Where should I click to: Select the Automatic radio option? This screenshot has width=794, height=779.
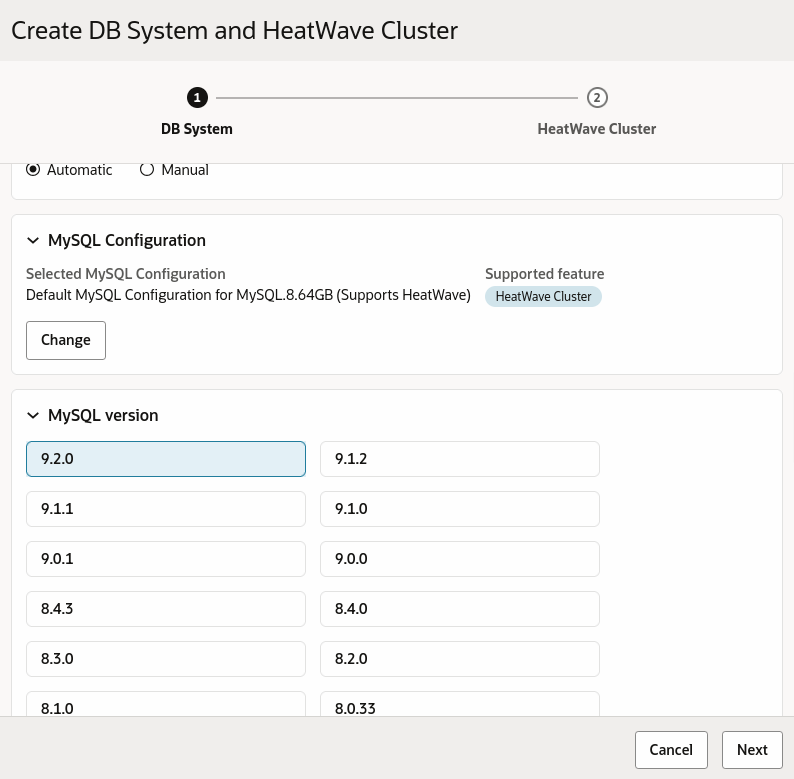(x=34, y=170)
